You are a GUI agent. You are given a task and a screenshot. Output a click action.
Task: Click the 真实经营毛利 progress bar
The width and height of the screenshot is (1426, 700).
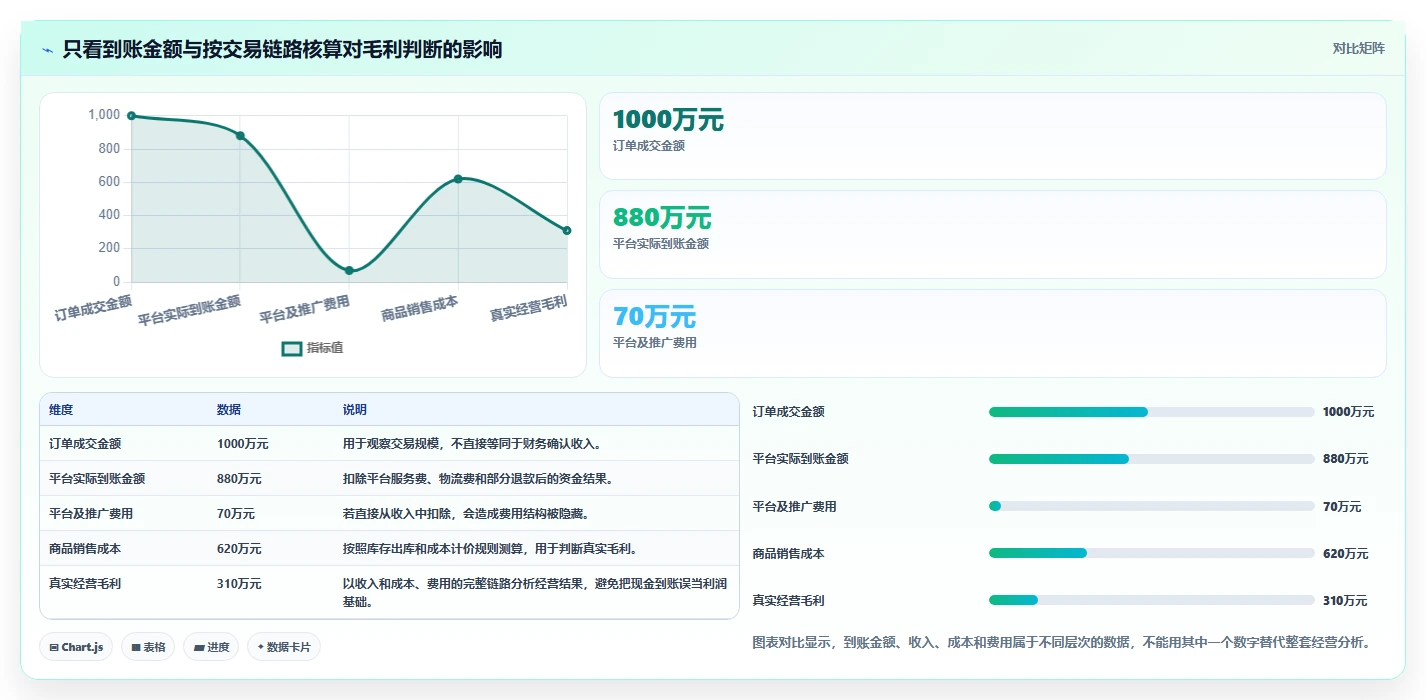(1152, 600)
